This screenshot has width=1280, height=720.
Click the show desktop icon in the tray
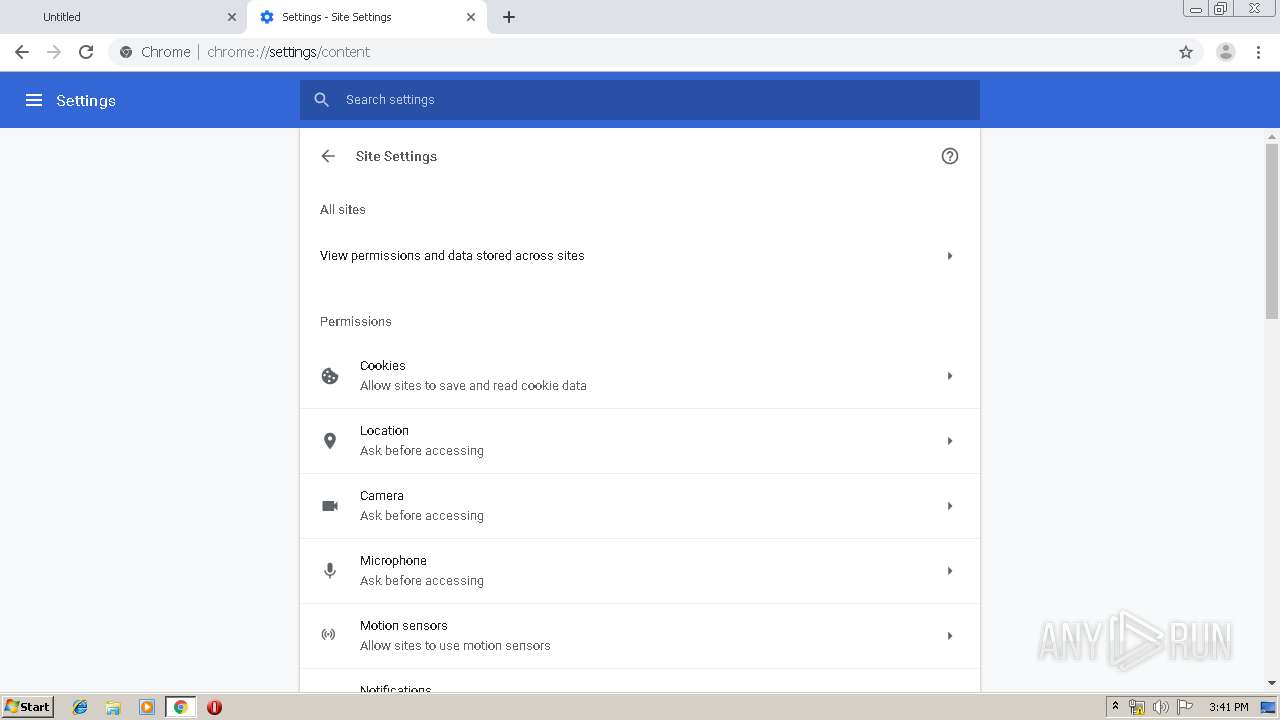pyautogui.click(x=1268, y=707)
